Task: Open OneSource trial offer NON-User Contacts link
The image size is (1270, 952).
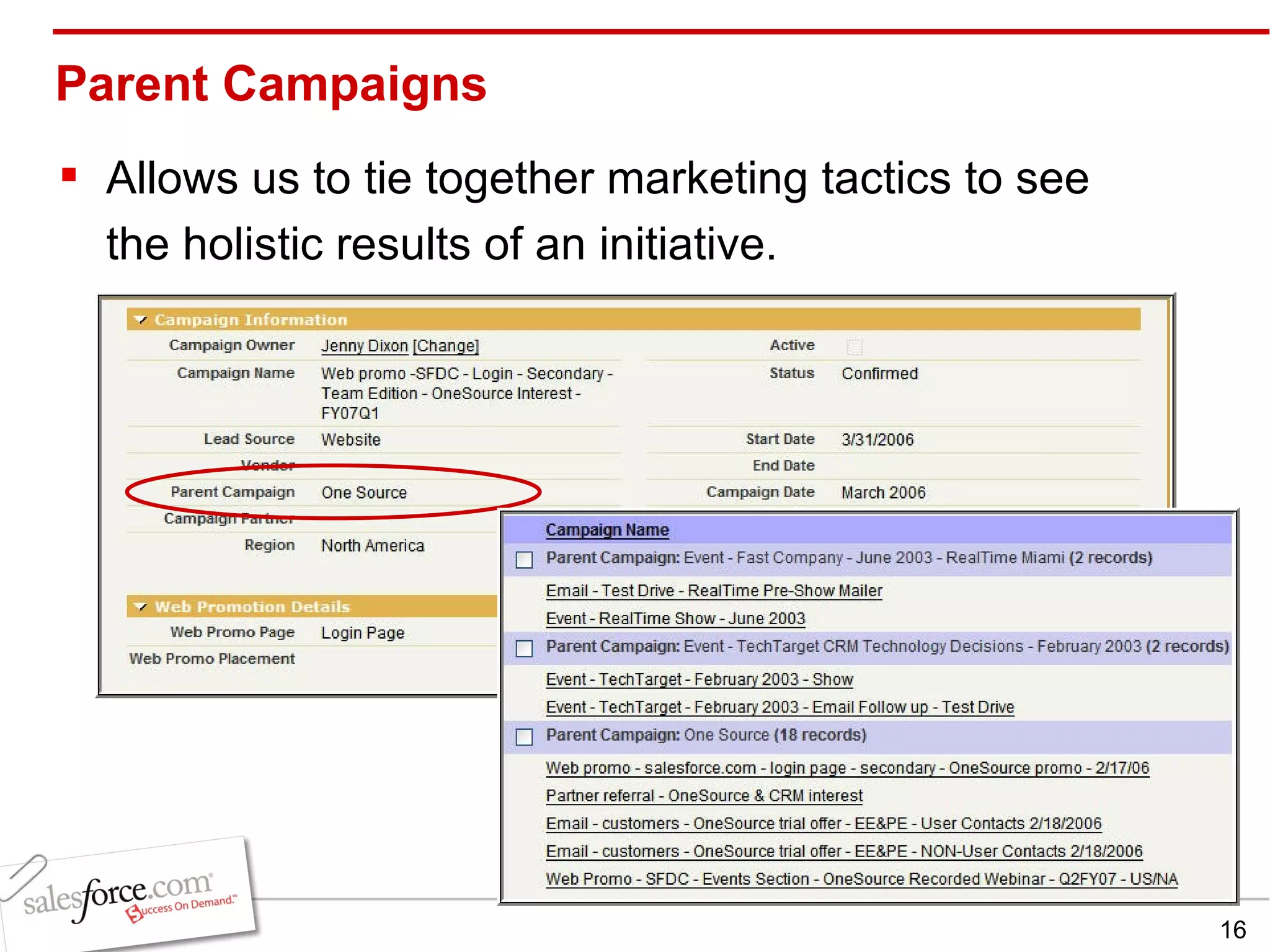Action: [x=844, y=852]
